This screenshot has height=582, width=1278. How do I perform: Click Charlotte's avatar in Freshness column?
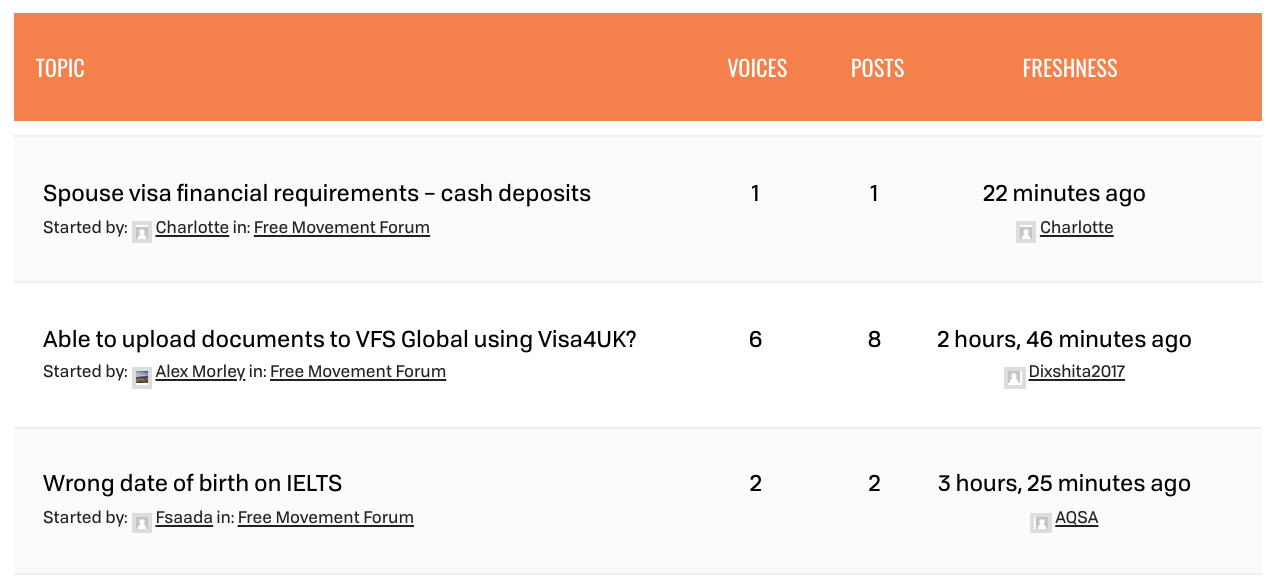1026,233
